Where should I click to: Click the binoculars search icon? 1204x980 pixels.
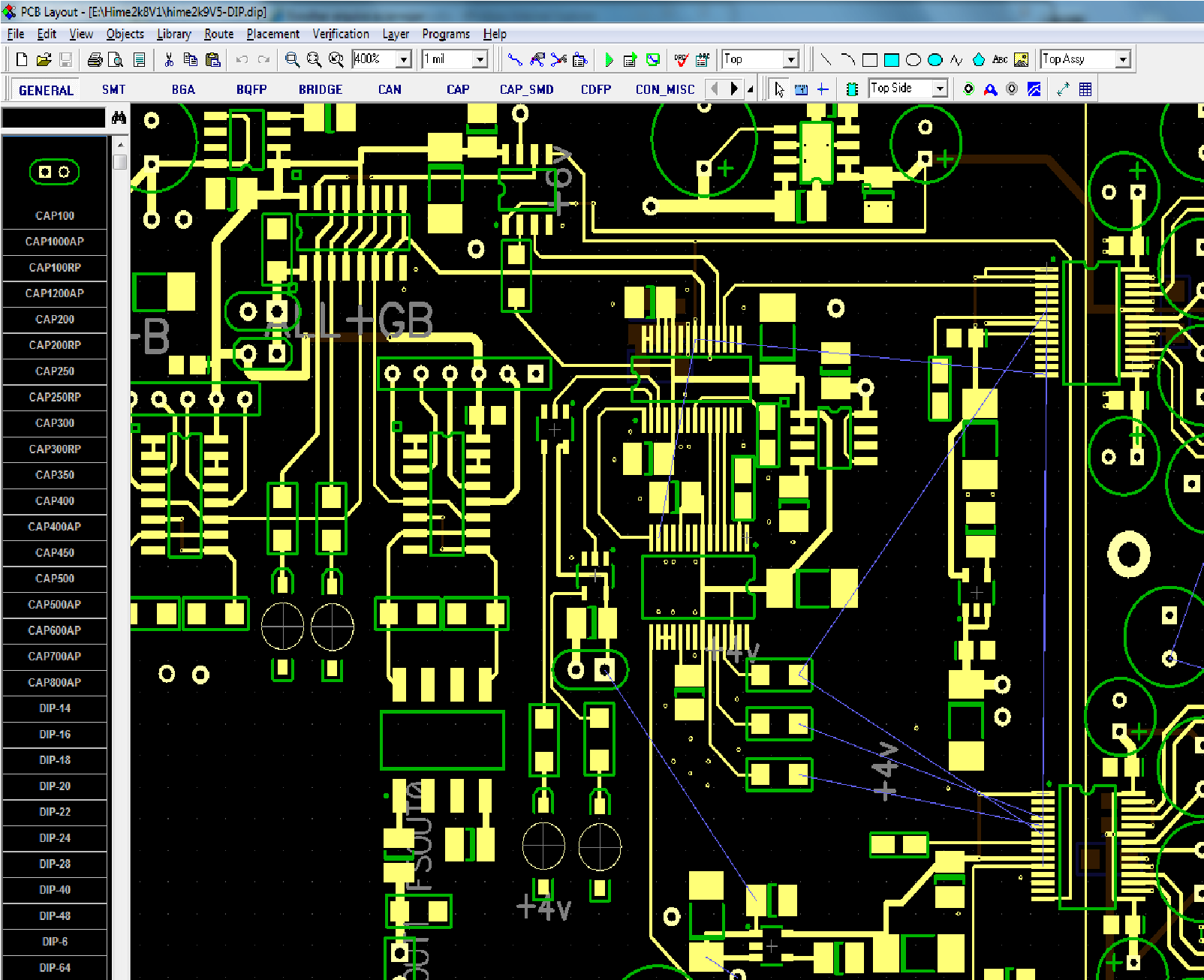[119, 118]
